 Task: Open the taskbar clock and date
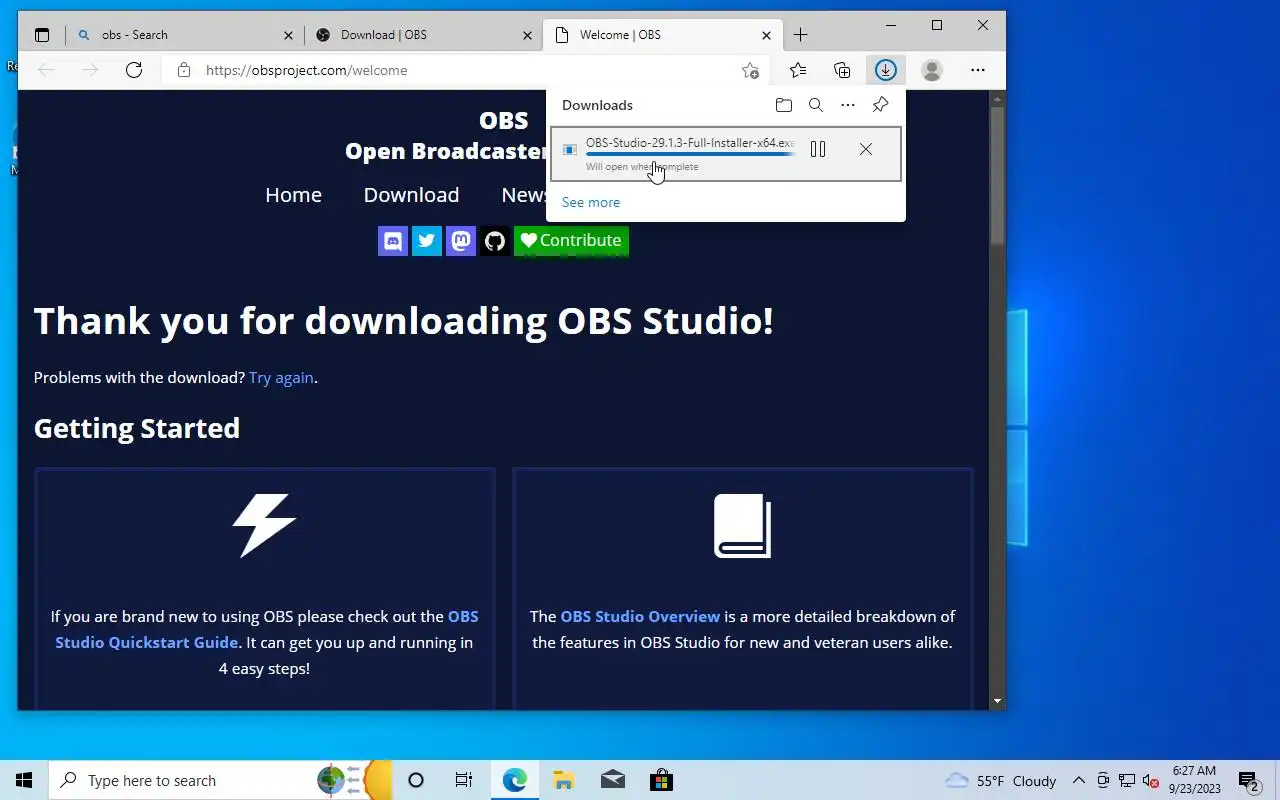pos(1194,780)
